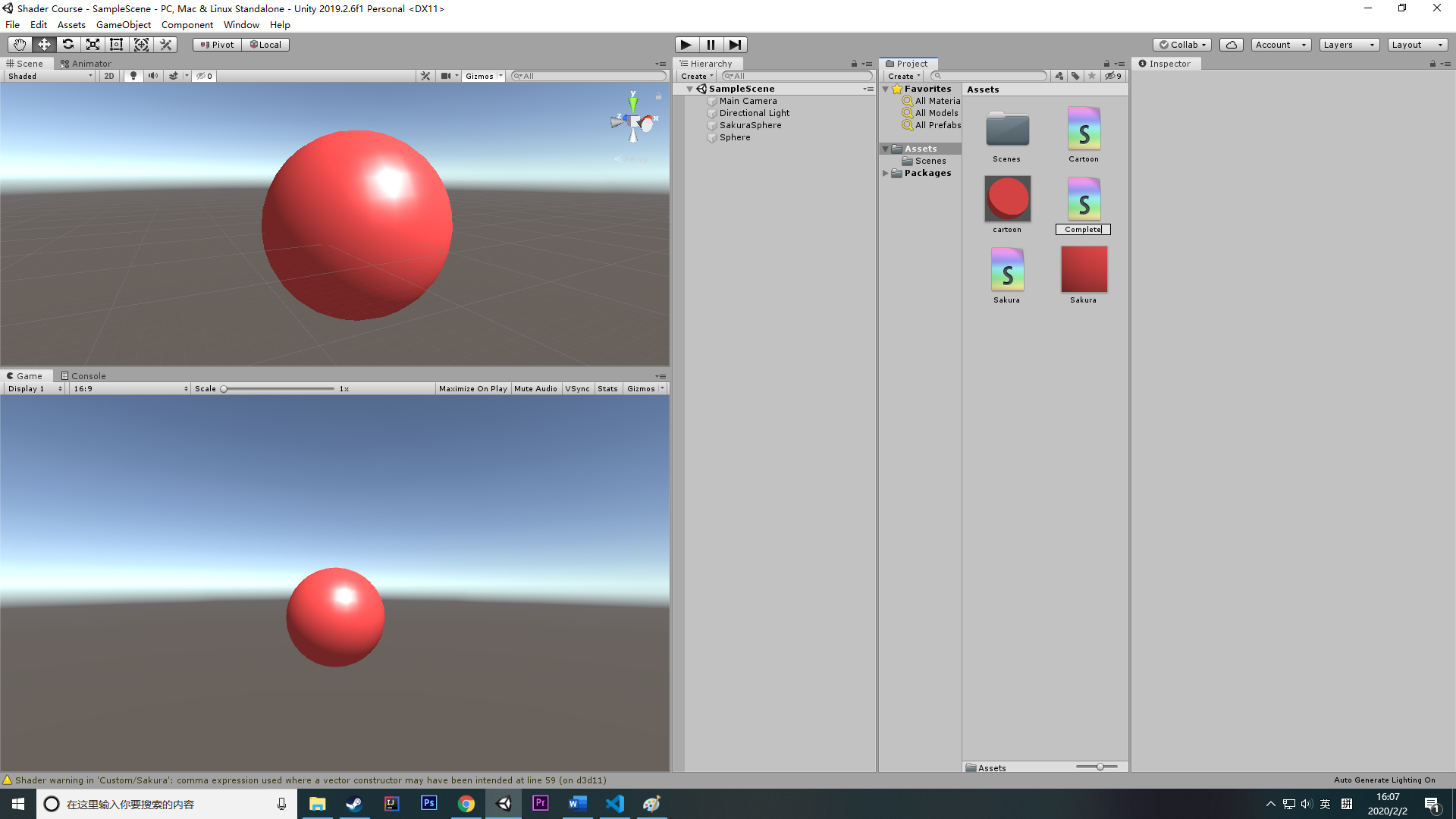Search by Type in Project
Image resolution: width=1456 pixels, height=819 pixels.
1059,76
